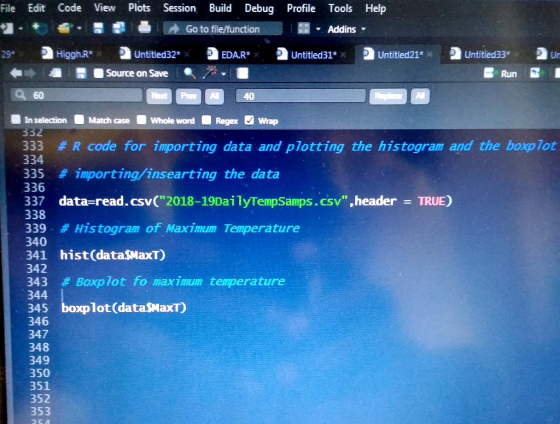Click line number 350 in the gutter
The image size is (560, 424).
(x=39, y=373)
